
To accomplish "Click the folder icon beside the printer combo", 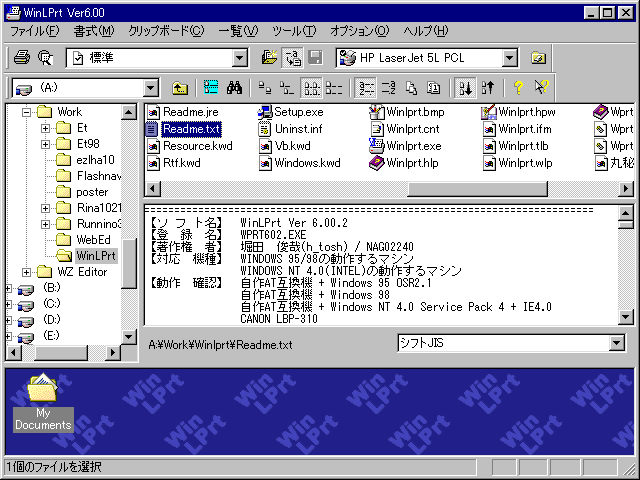I will 538,58.
